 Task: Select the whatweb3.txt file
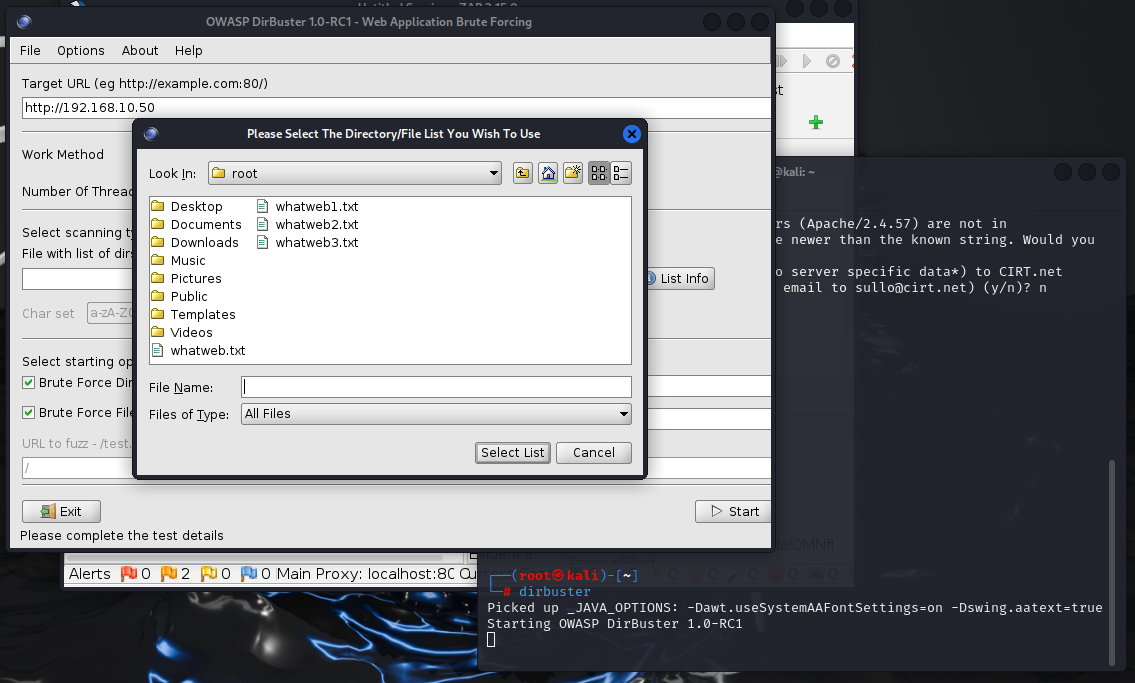point(308,243)
